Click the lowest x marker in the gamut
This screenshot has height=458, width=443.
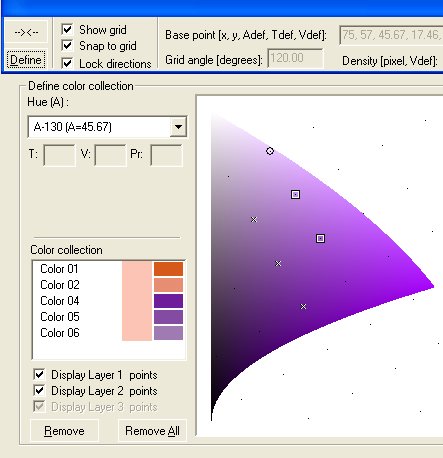pyautogui.click(x=303, y=306)
